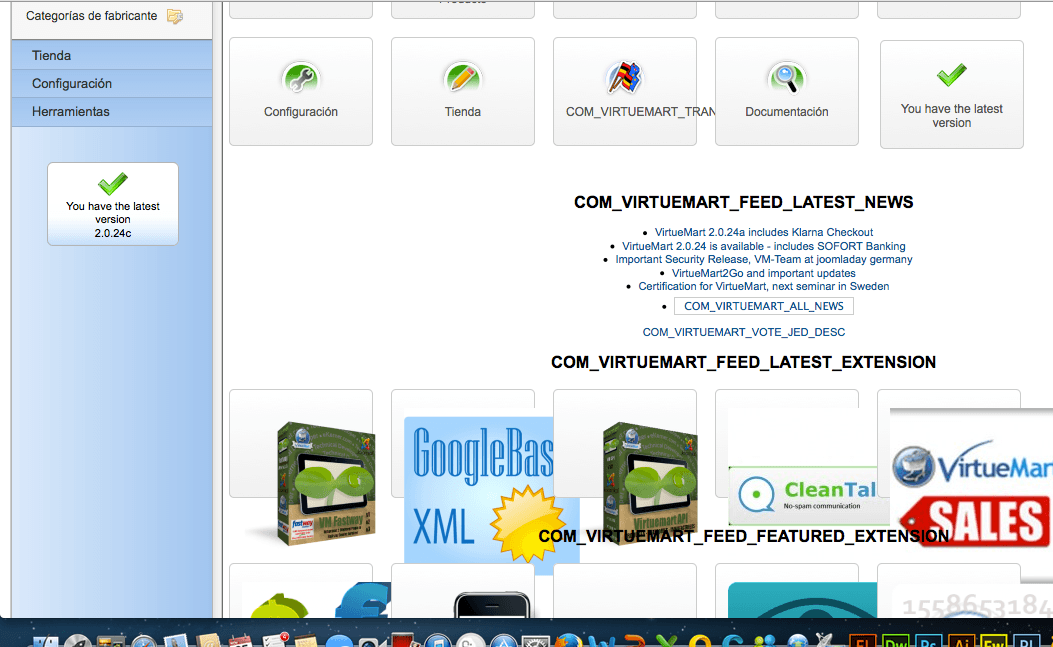Follow the COM_VIRTUEMART_VOTE_JED_DESC link
The height and width of the screenshot is (647, 1053).
[x=743, y=332]
